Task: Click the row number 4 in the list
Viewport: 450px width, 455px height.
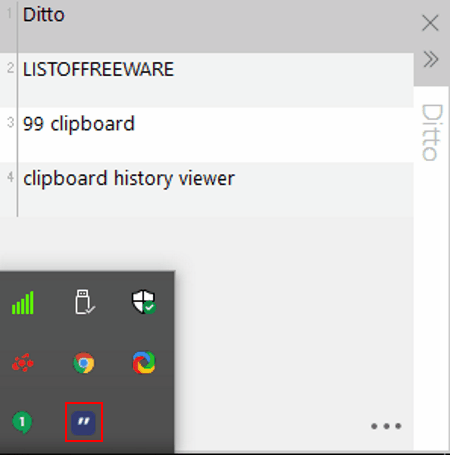Action: (10, 177)
